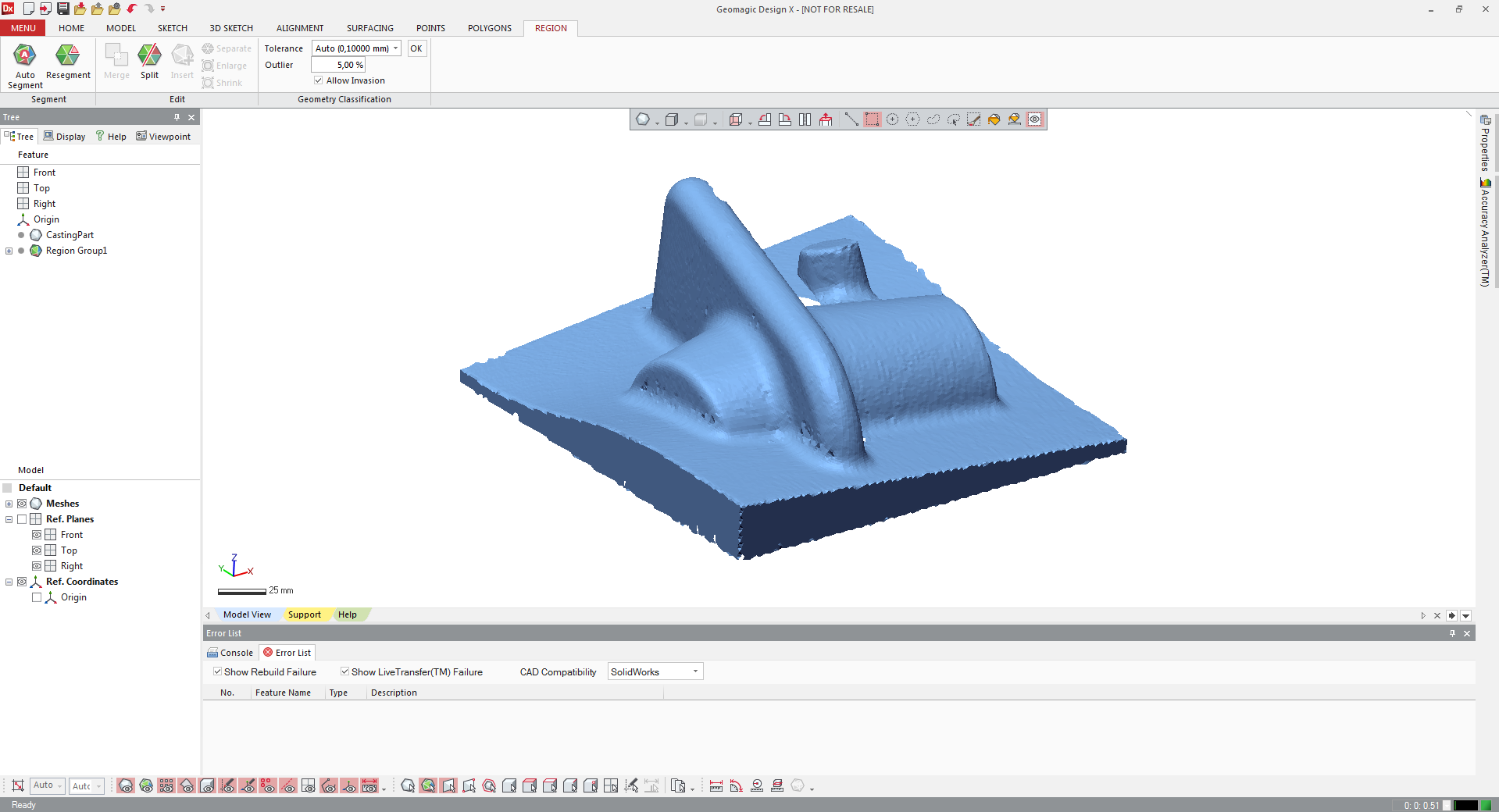
Task: Choose the Circle selection mode
Action: click(892, 119)
